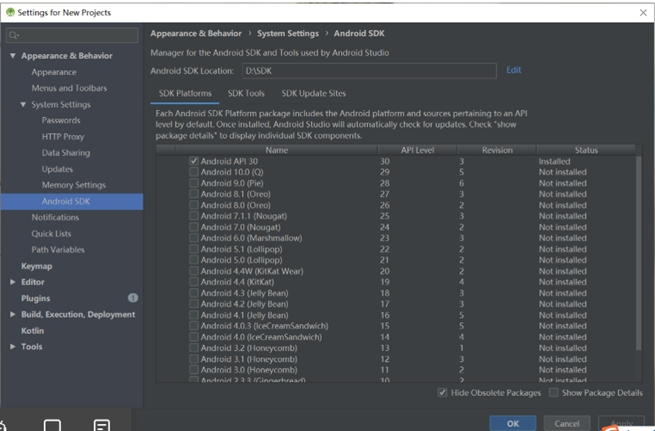Collapse the System Settings tree arrow

click(23, 104)
